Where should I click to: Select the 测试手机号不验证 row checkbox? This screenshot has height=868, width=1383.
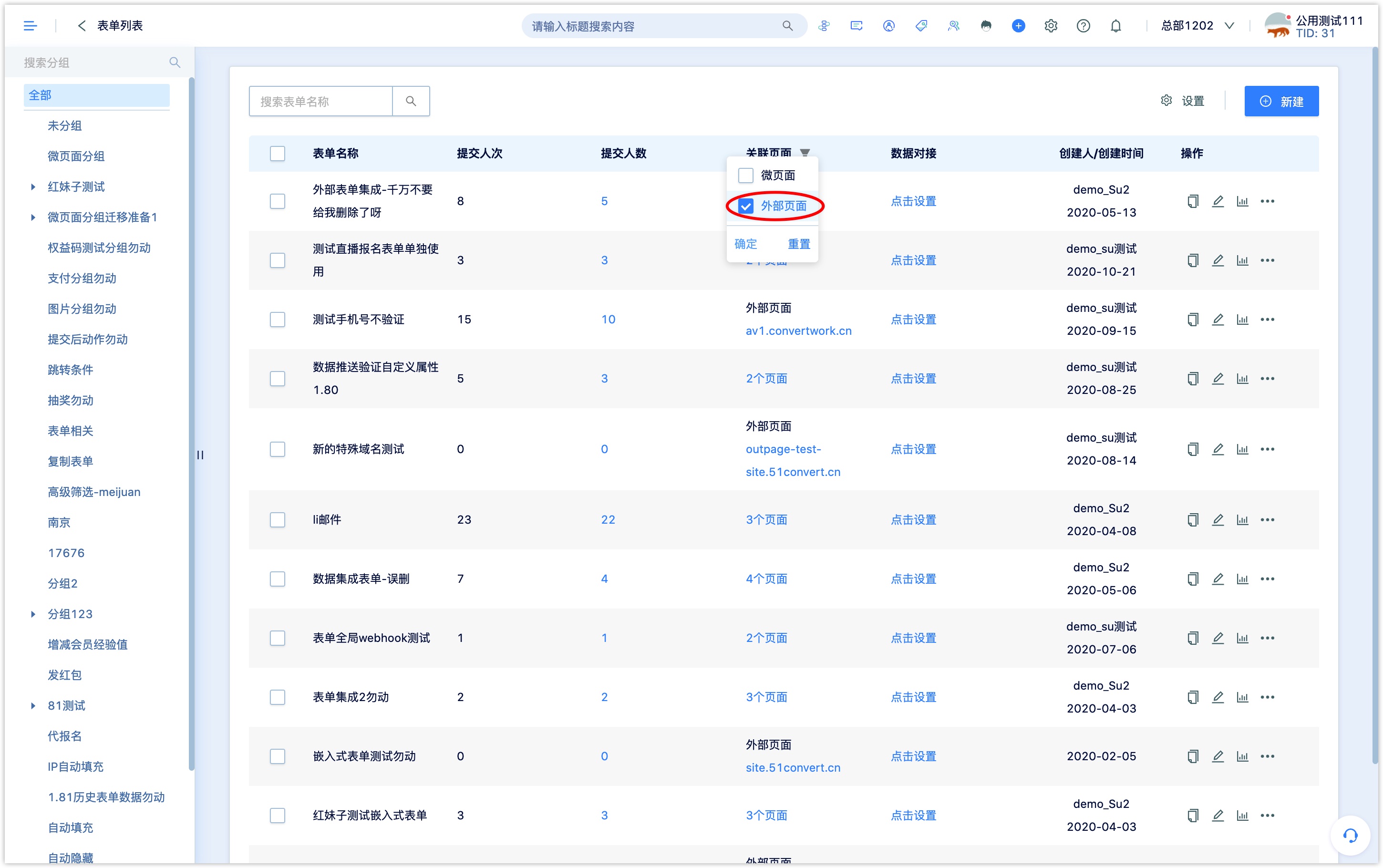pyautogui.click(x=277, y=319)
